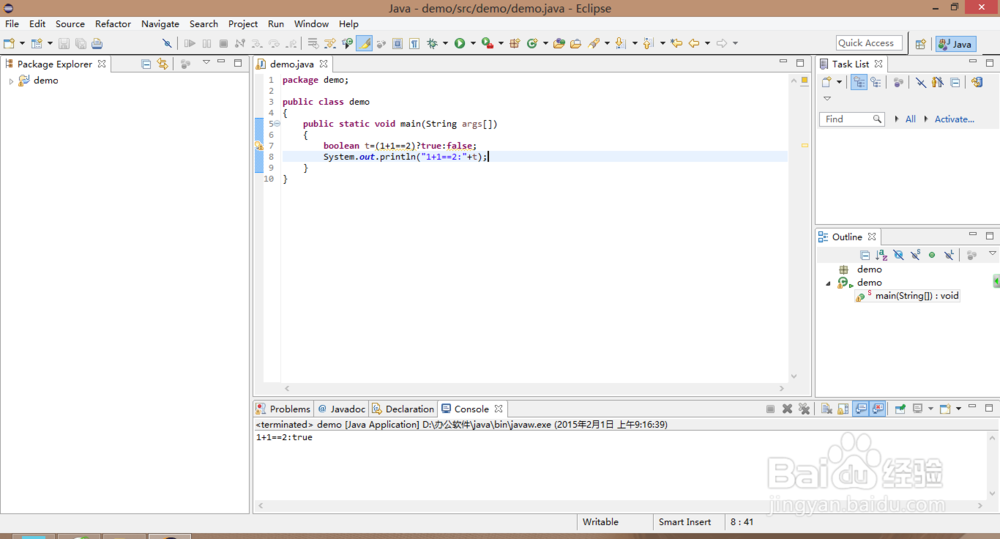
Task: Click the editor vertical scrollbar down arrow
Action: (x=794, y=376)
